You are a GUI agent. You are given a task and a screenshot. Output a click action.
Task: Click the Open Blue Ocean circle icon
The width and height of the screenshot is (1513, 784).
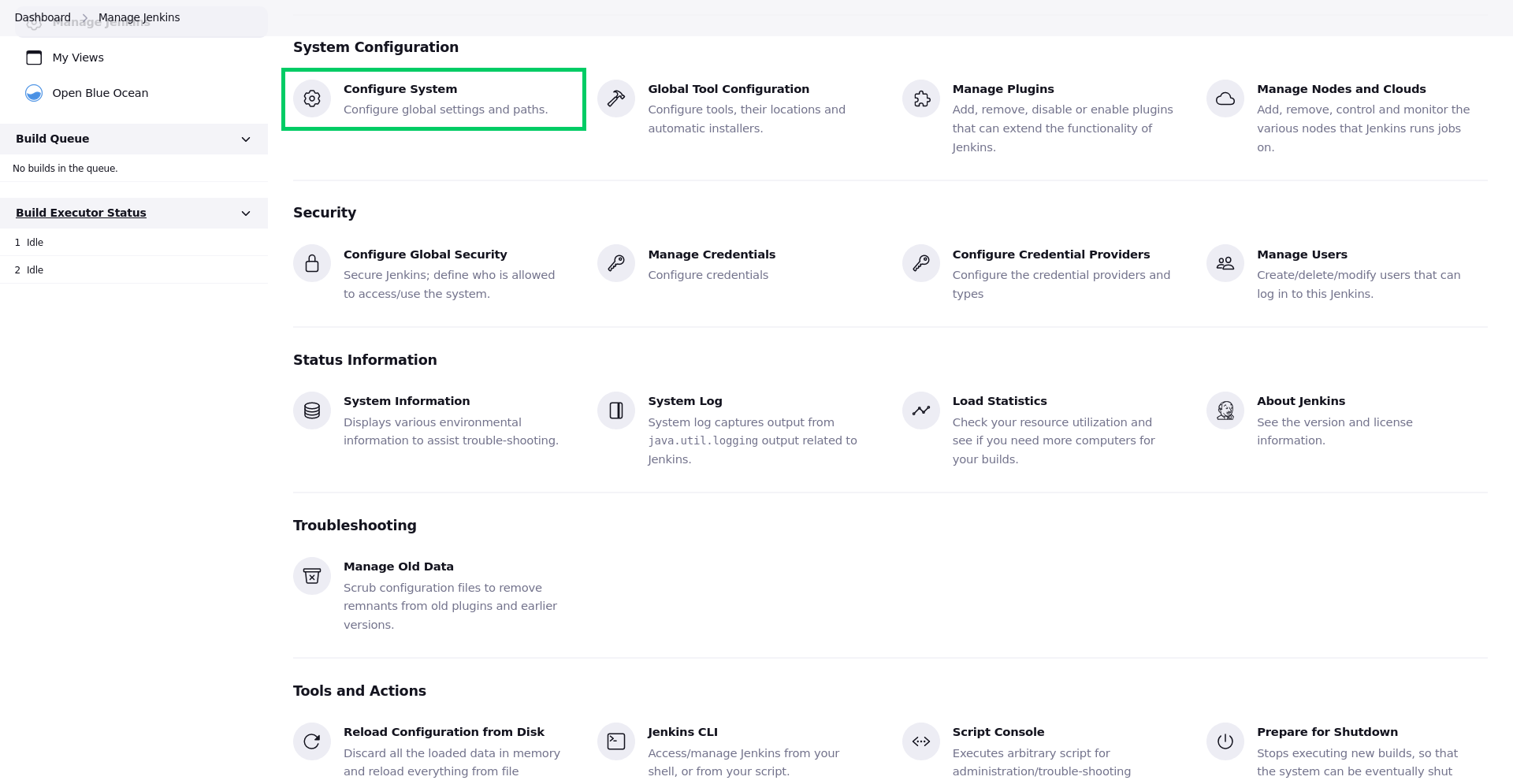(34, 93)
